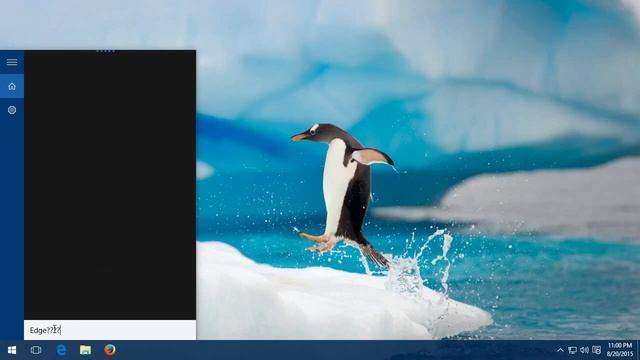Launch Microsoft Edge from the taskbar
This screenshot has width=640, height=360.
[x=61, y=350]
